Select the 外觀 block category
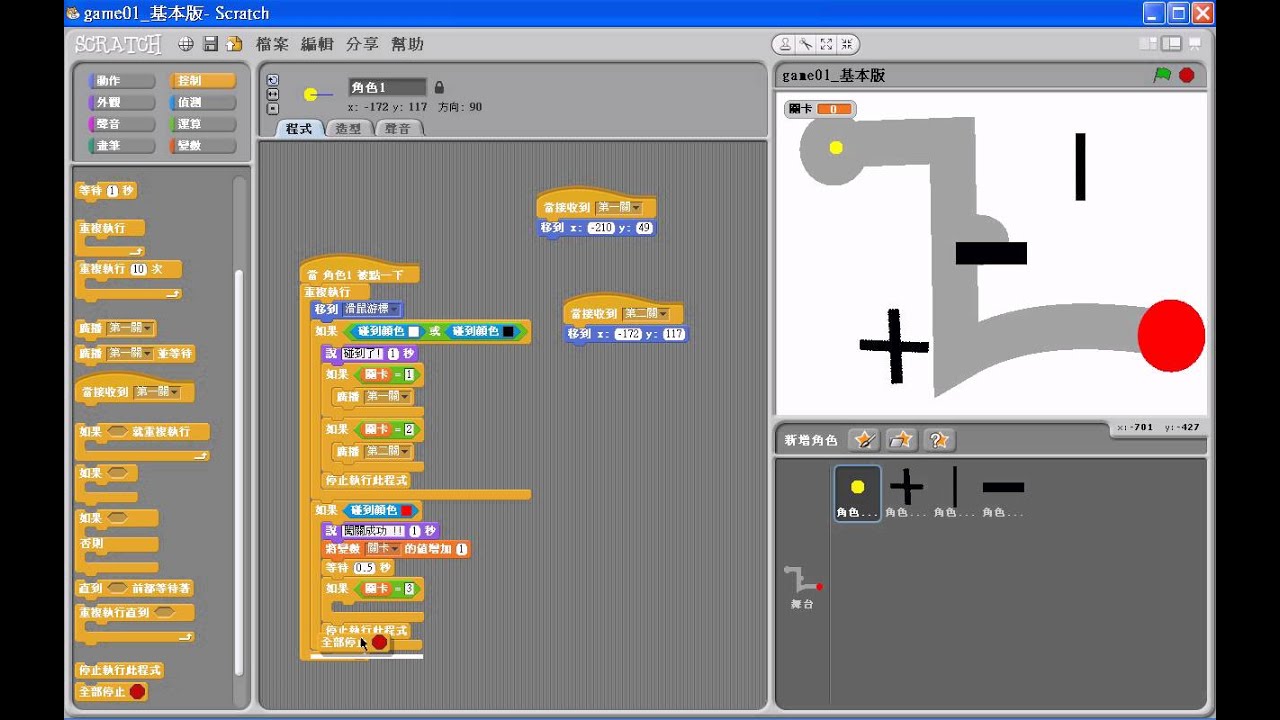The image size is (1280, 720). point(122,103)
